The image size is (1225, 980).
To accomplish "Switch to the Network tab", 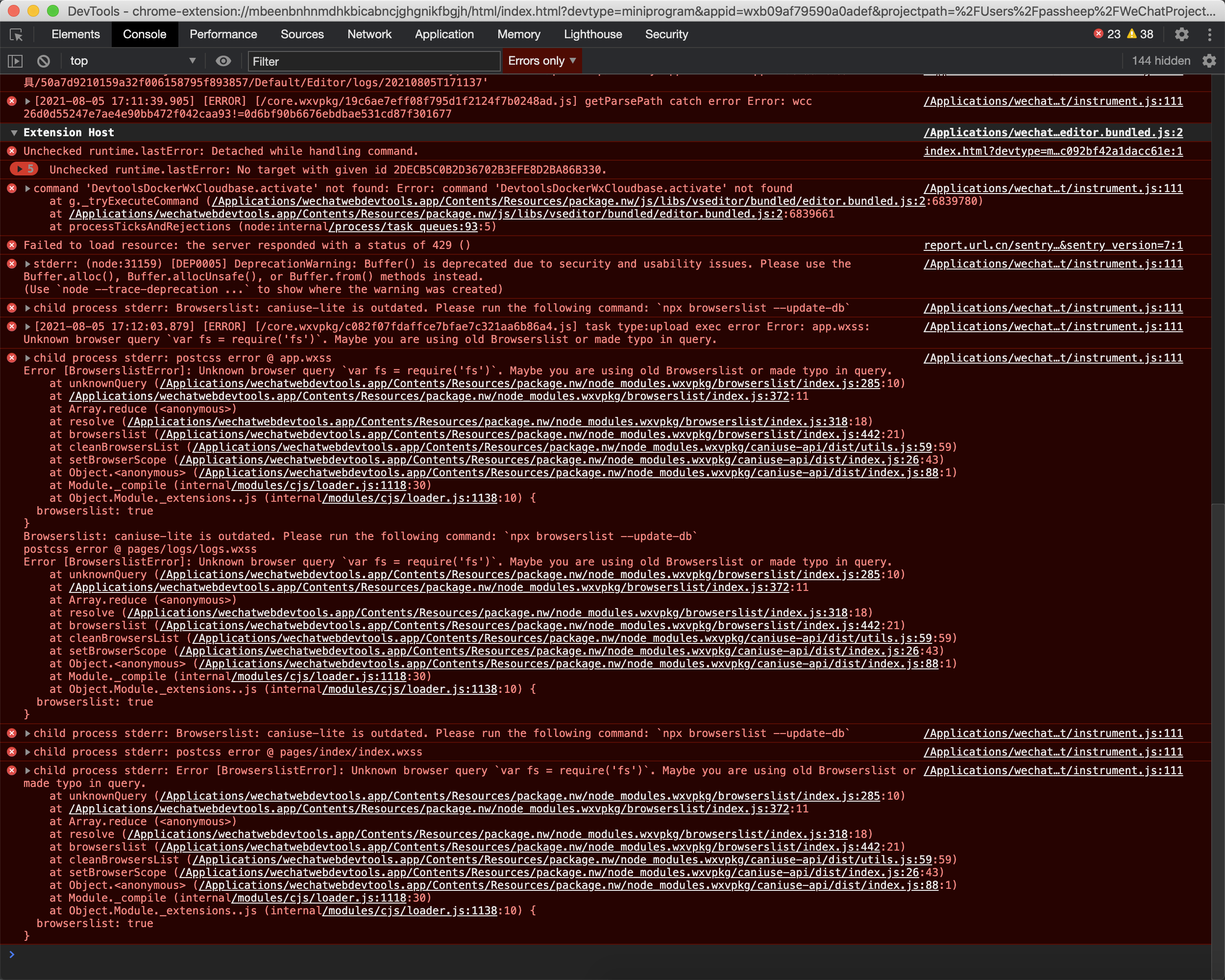I will click(x=369, y=35).
